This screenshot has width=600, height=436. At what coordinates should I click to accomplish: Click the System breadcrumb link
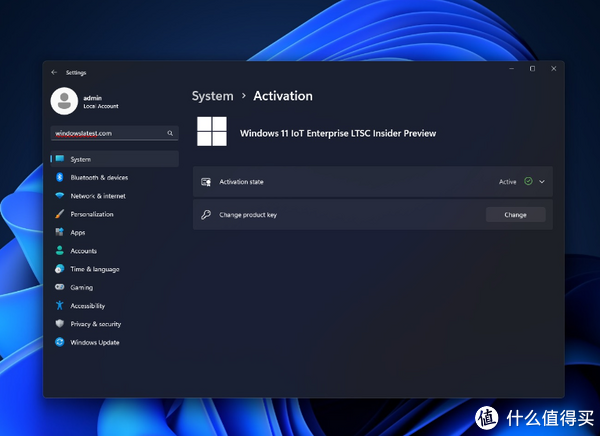tap(212, 96)
